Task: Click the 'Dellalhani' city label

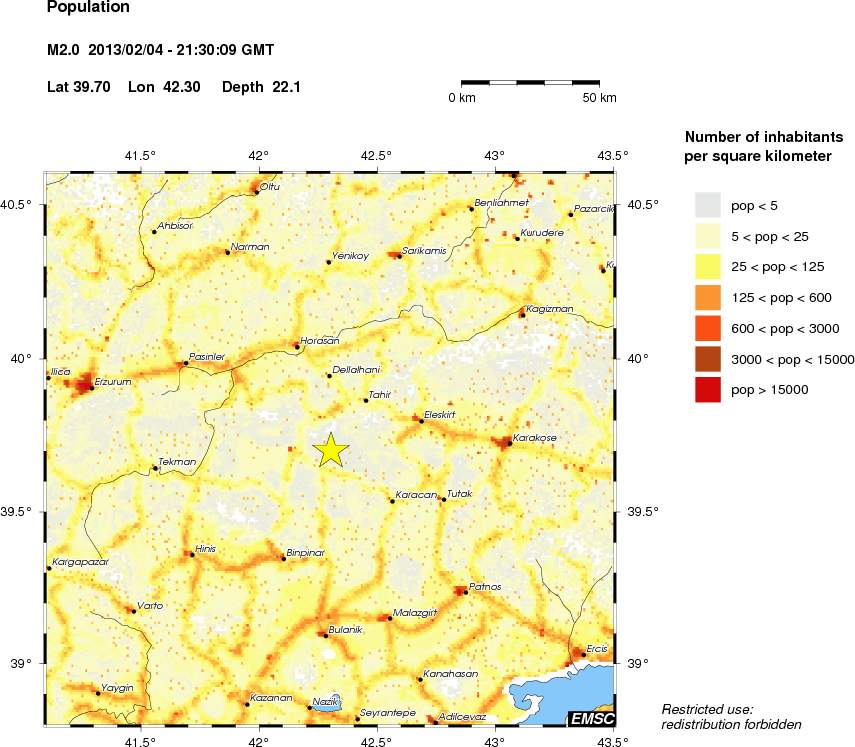Action: click(x=356, y=370)
